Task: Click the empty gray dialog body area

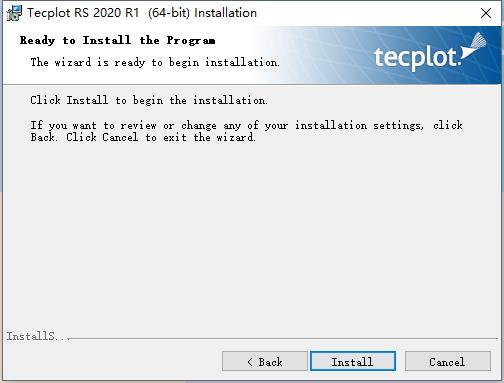Action: click(x=252, y=233)
